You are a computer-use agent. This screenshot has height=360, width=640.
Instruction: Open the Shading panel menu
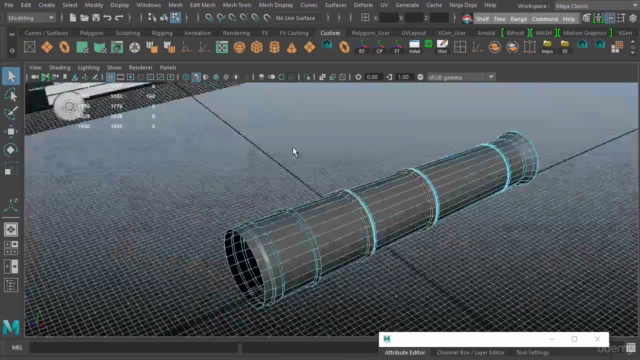[60, 67]
